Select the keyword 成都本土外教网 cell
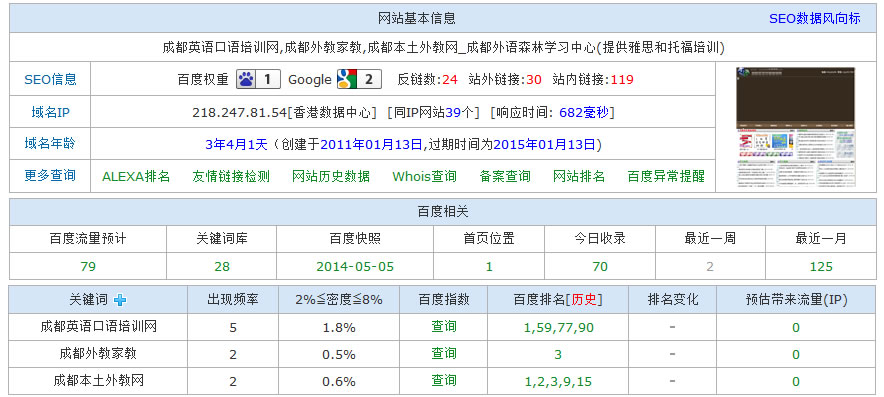 [98, 381]
